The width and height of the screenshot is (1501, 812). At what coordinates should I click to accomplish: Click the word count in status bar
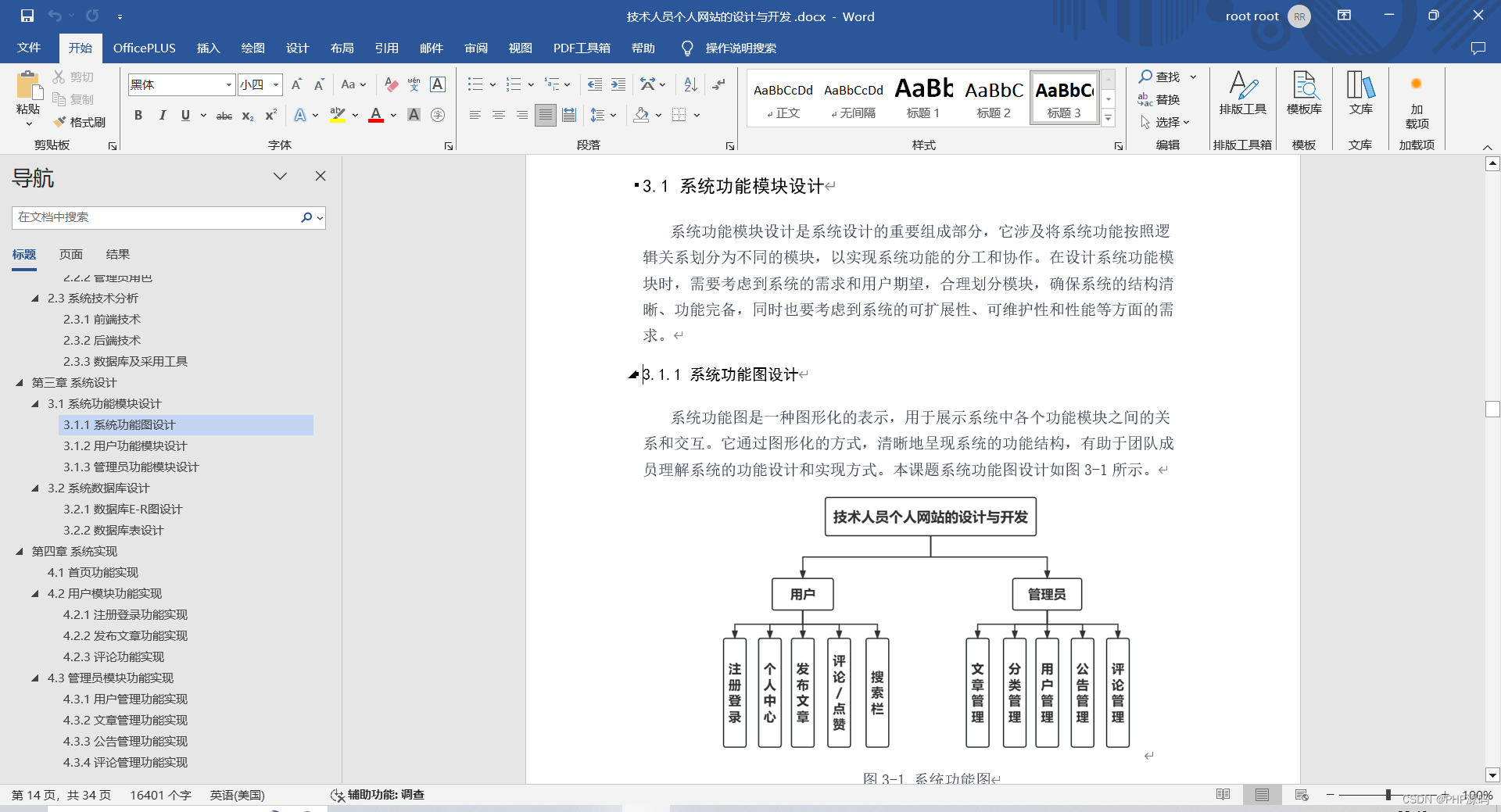point(160,795)
